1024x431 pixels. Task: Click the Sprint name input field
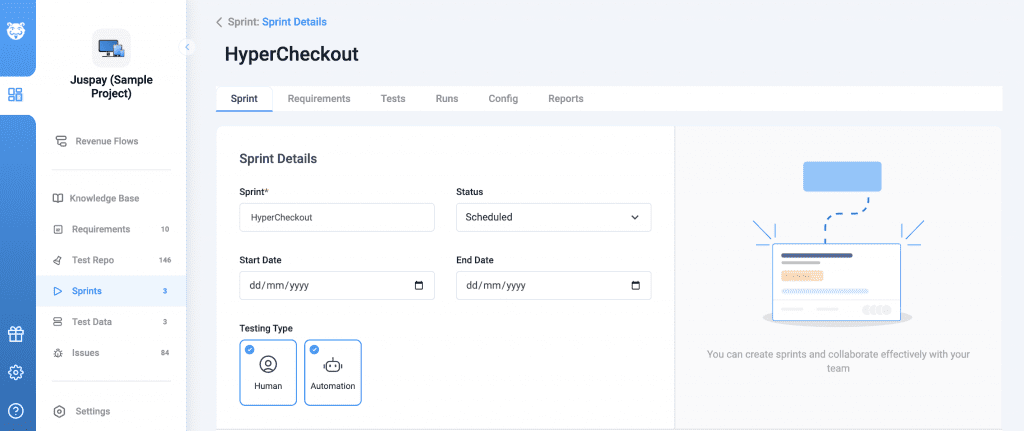337,217
